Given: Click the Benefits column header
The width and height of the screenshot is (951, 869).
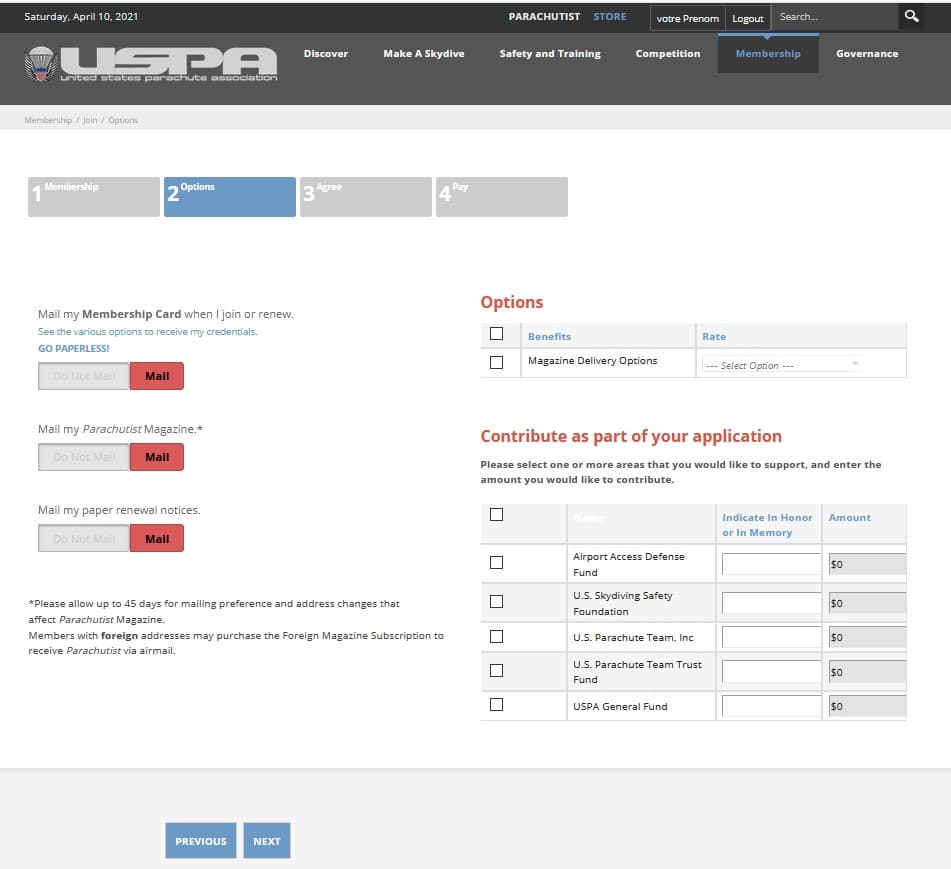Looking at the screenshot, I should click(x=549, y=337).
